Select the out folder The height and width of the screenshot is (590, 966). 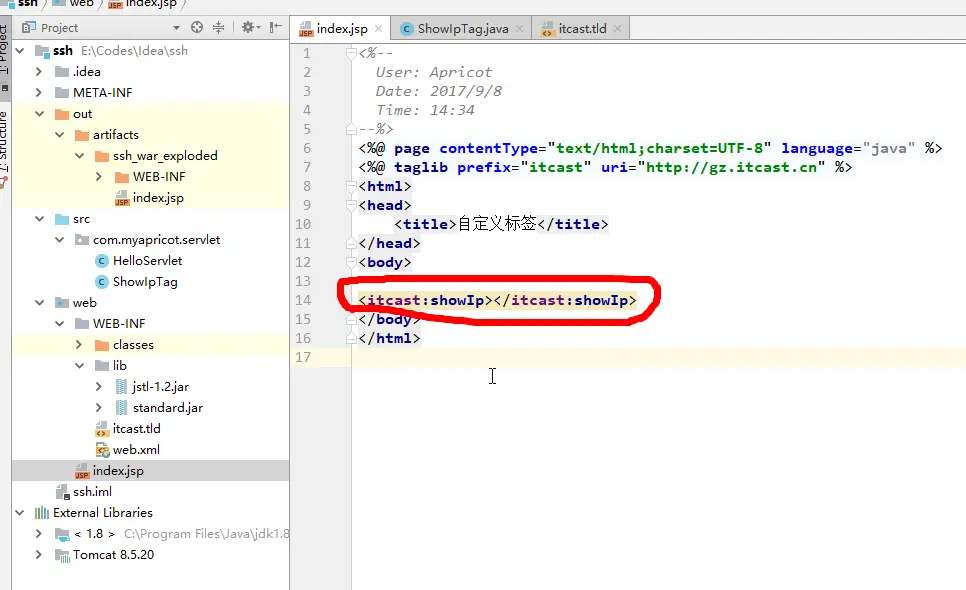click(x=83, y=114)
